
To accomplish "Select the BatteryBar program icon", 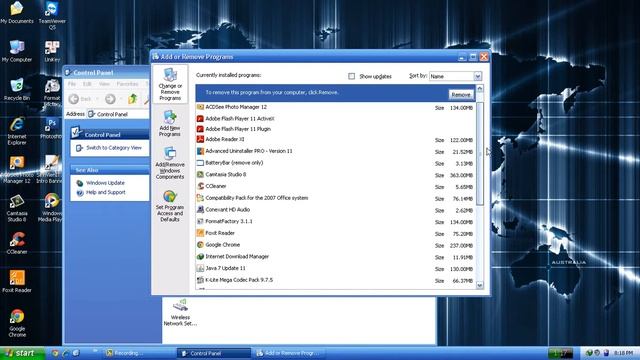I will tap(200, 163).
